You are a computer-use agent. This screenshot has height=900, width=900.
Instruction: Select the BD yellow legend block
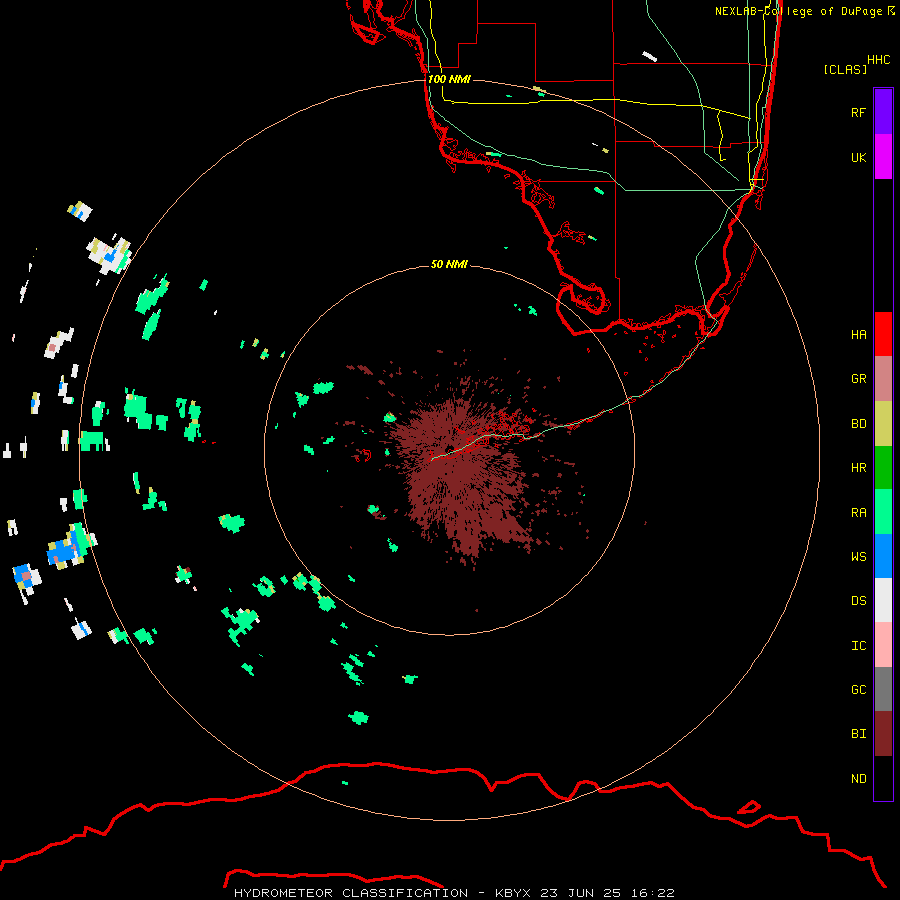coord(883,424)
